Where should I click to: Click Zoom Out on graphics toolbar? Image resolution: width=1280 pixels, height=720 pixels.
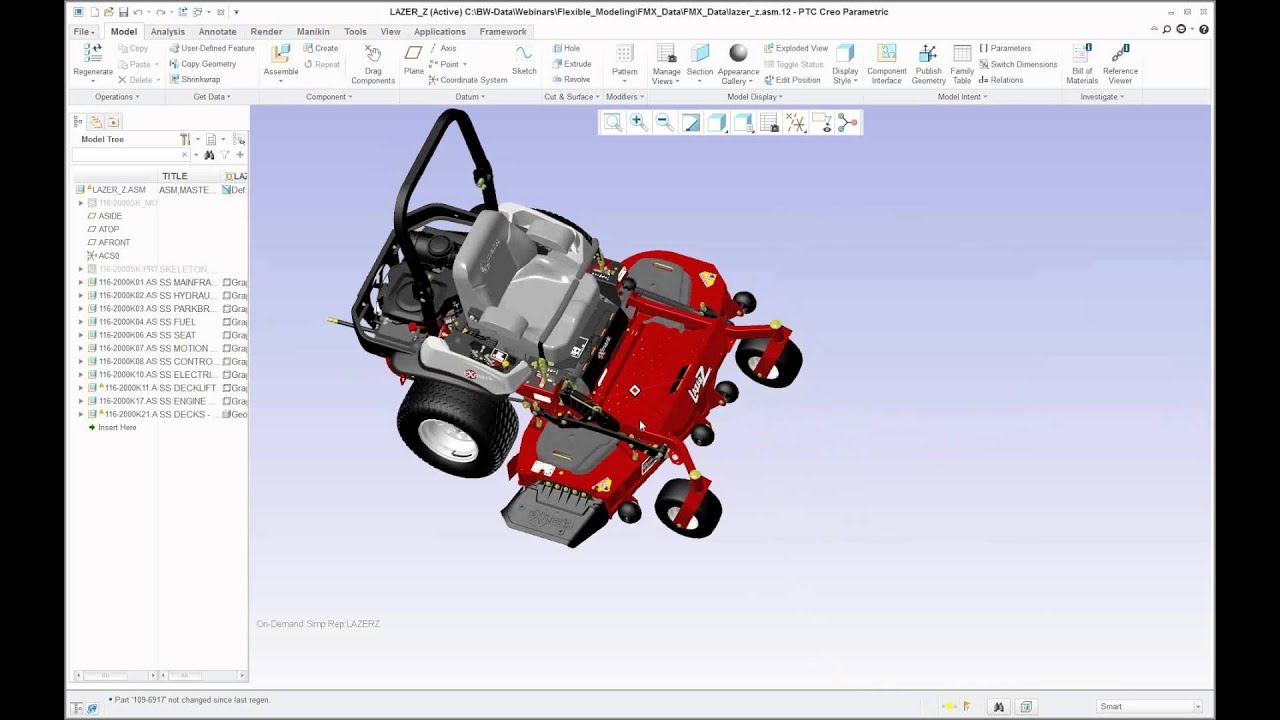click(664, 122)
